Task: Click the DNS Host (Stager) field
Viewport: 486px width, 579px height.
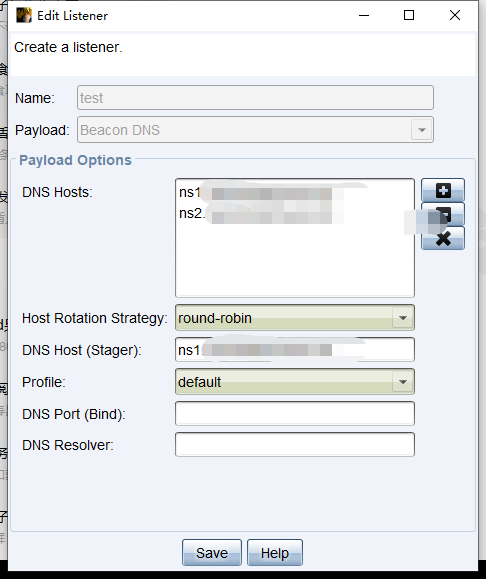Action: click(x=295, y=349)
